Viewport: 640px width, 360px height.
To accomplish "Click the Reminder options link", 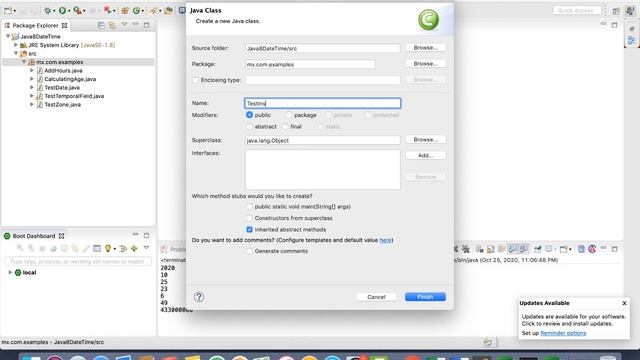I will click(x=563, y=333).
